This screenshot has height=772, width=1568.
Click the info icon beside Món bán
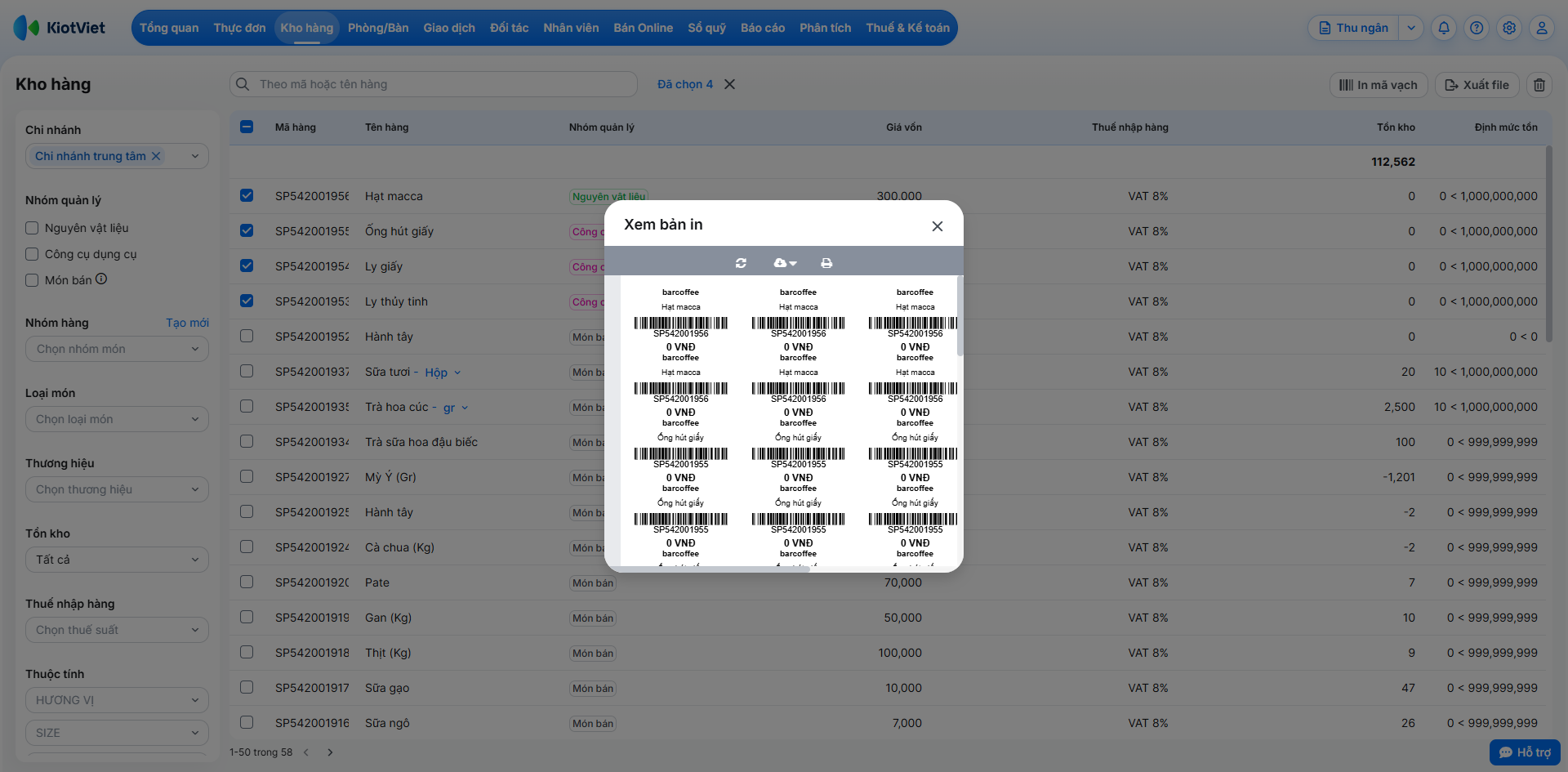coord(101,279)
